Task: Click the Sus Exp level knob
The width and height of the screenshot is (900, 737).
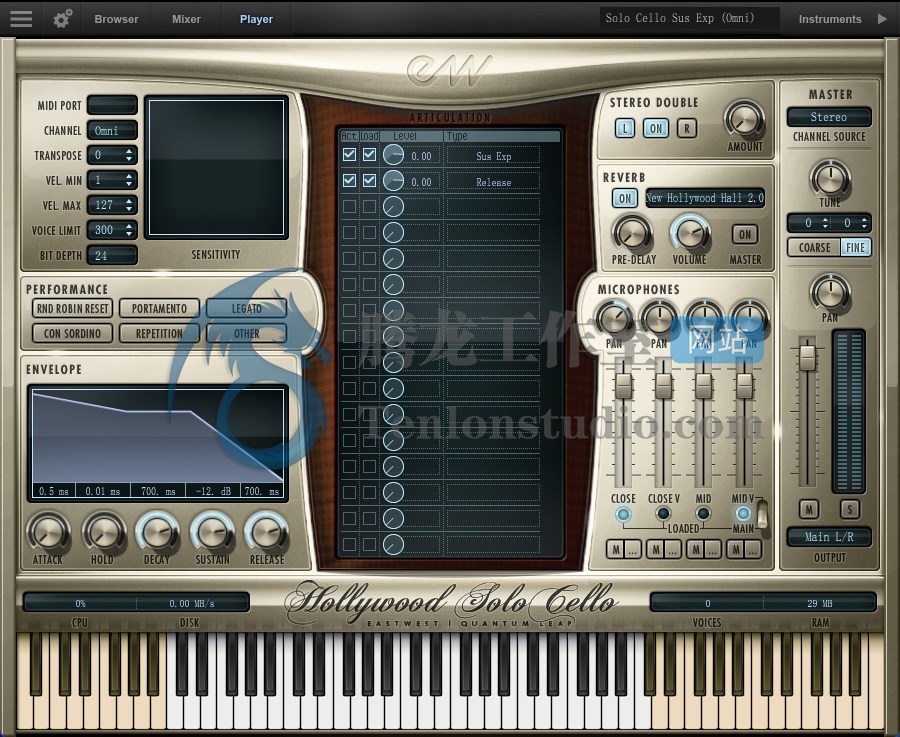Action: click(393, 155)
